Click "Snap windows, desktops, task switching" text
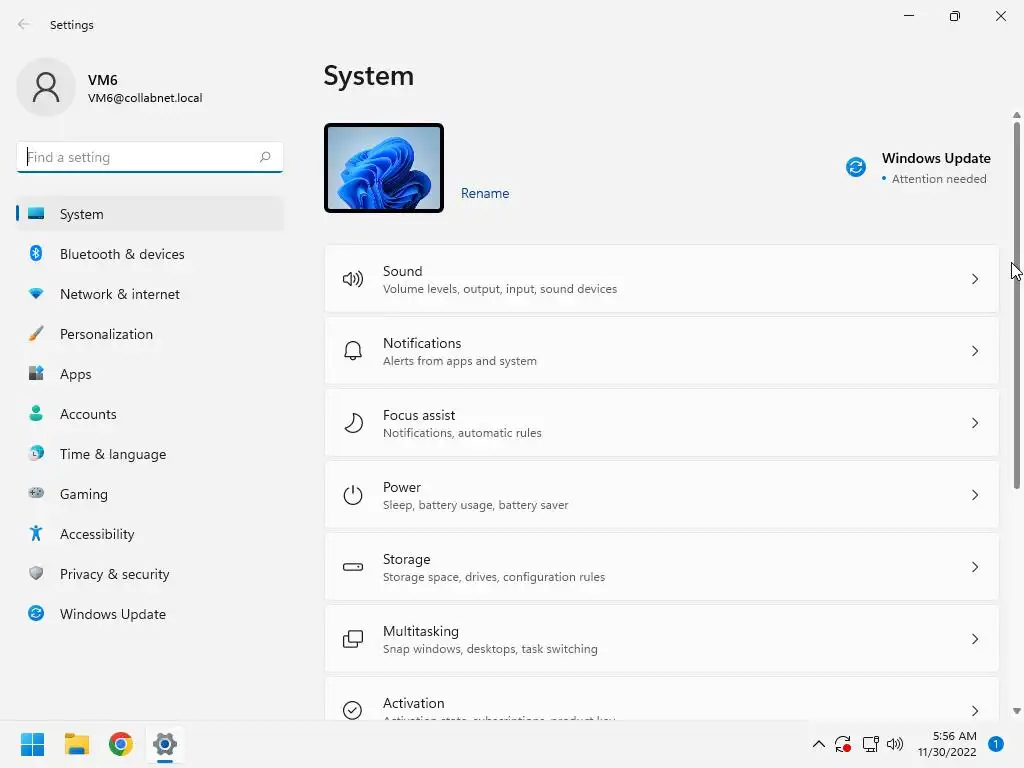The width and height of the screenshot is (1024, 768). (490, 648)
